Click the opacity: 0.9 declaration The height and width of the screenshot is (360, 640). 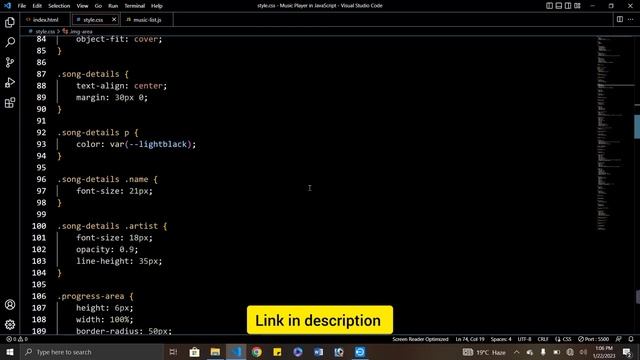[x=107, y=249]
